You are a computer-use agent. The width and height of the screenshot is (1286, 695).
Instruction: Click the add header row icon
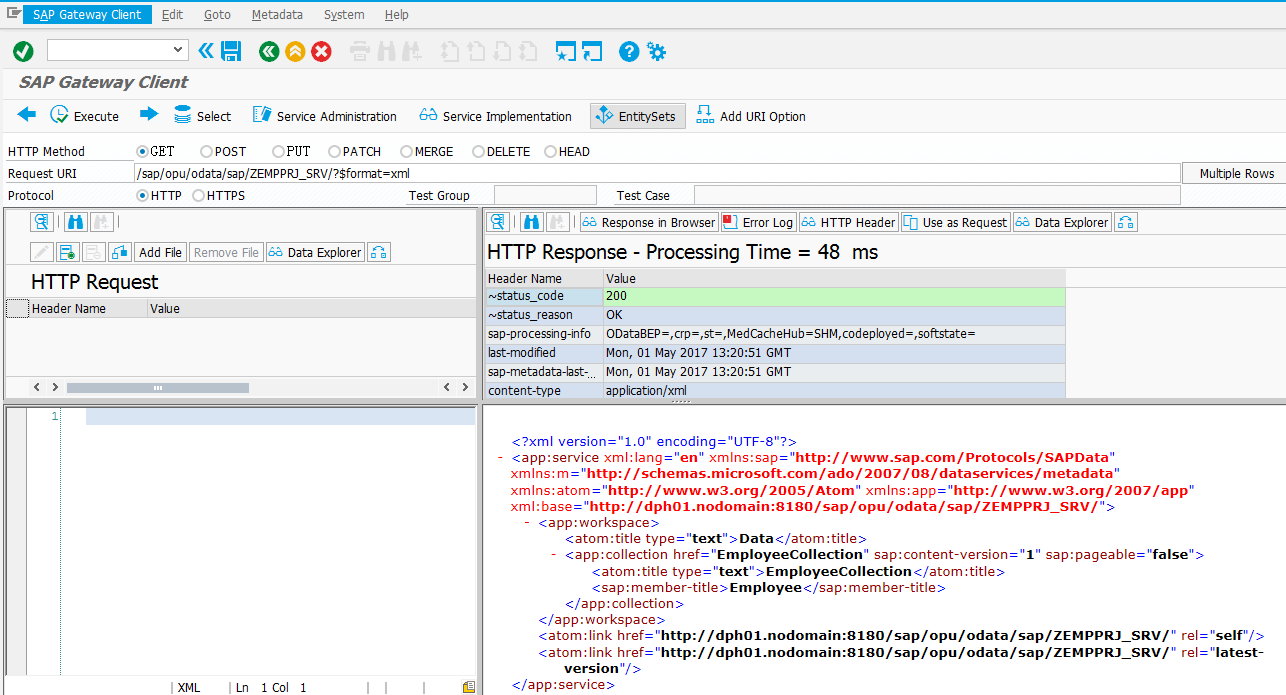[x=68, y=253]
